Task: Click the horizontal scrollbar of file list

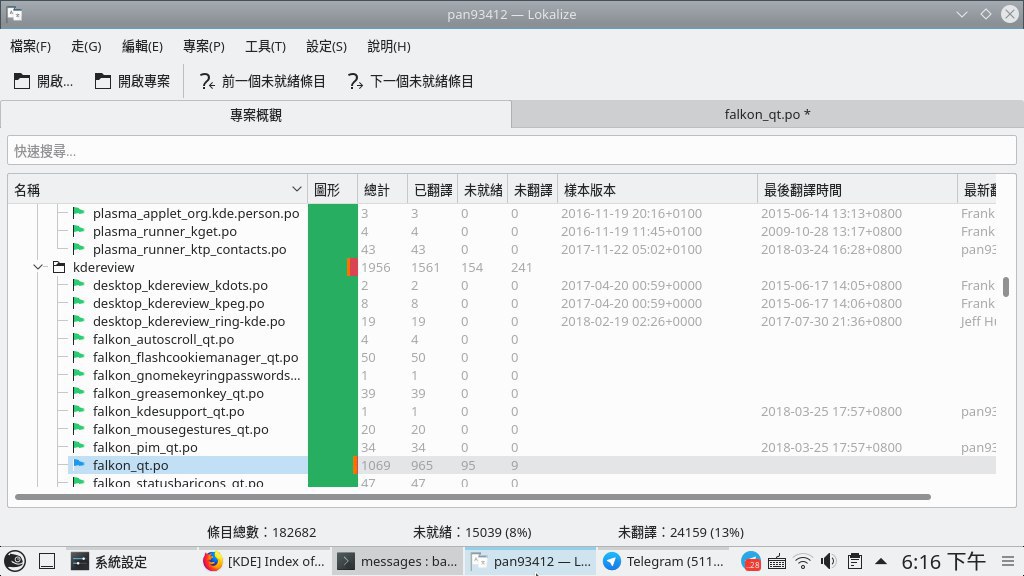Action: click(473, 497)
